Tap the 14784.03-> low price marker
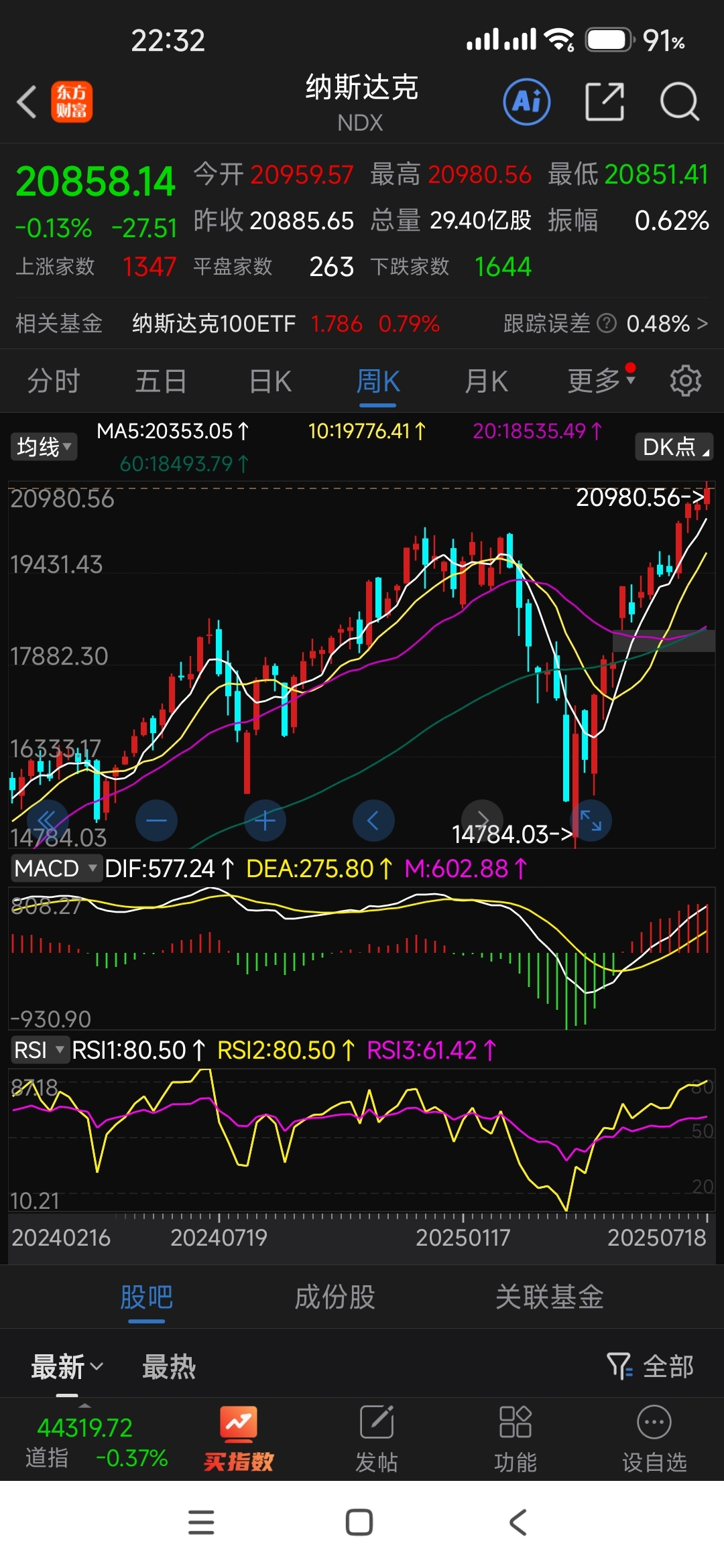Viewport: 724px width, 1568px height. (x=512, y=834)
